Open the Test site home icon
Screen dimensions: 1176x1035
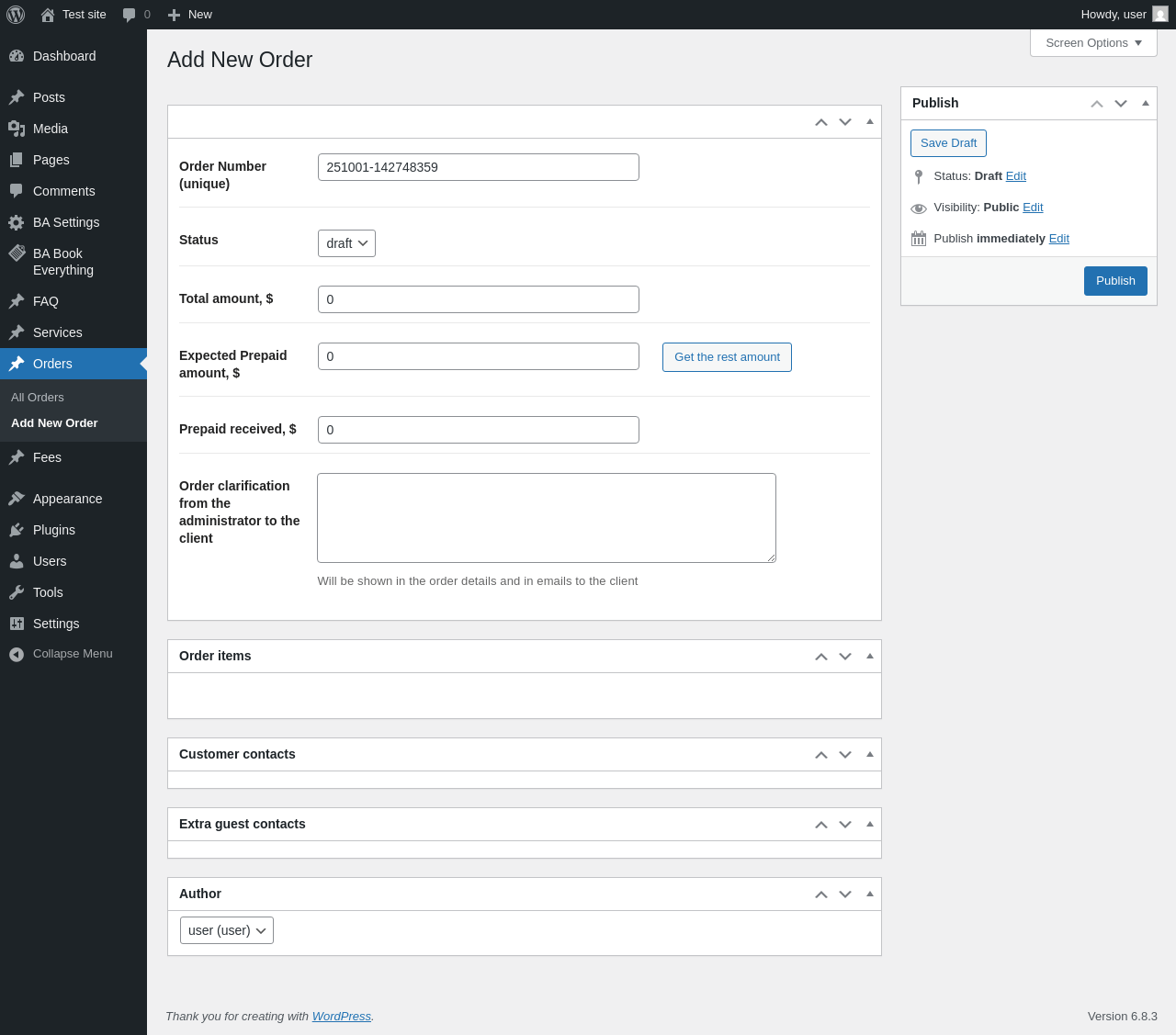[48, 15]
